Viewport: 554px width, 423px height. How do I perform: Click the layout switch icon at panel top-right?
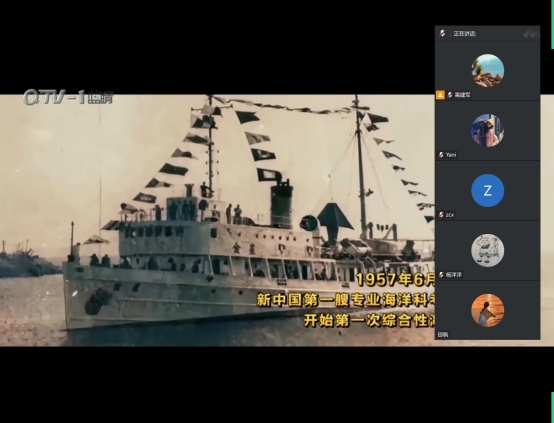pyautogui.click(x=531, y=34)
